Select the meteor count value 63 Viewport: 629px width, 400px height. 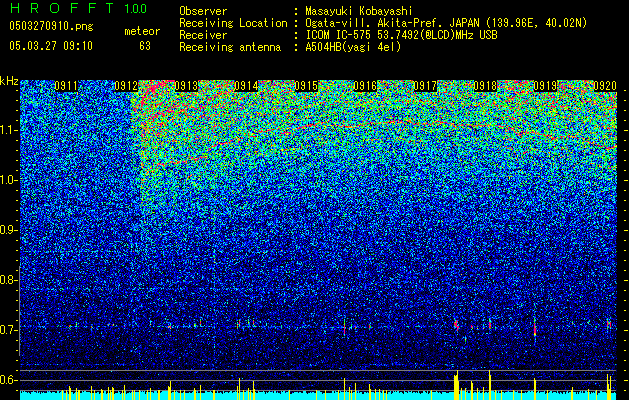145,46
